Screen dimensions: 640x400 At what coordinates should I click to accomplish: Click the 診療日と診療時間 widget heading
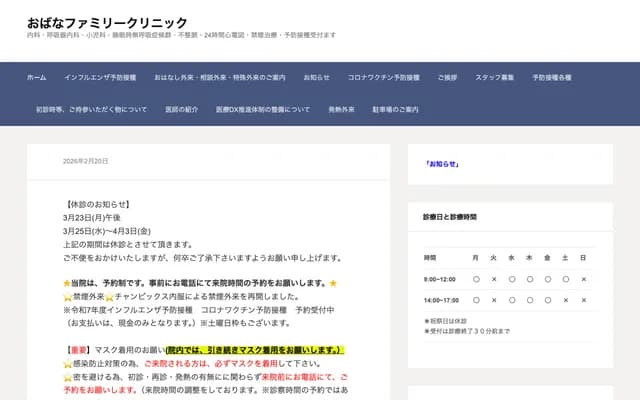click(x=450, y=216)
